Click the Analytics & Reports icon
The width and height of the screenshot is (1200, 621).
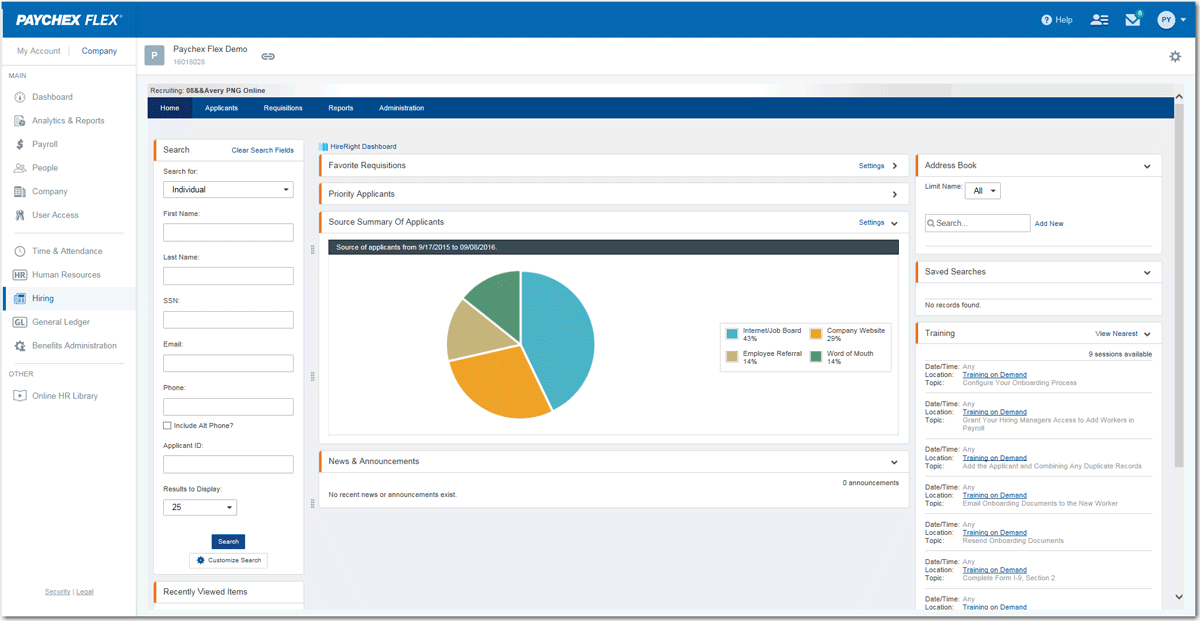(x=20, y=121)
